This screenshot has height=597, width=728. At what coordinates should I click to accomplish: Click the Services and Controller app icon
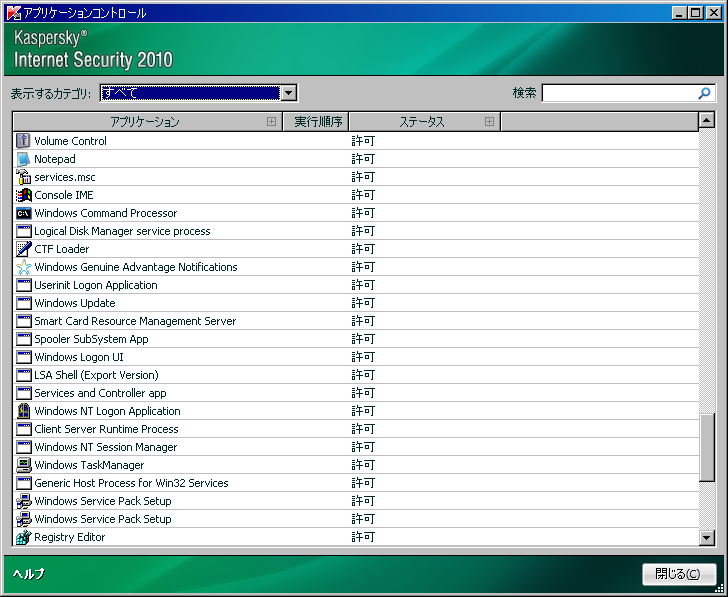point(23,393)
